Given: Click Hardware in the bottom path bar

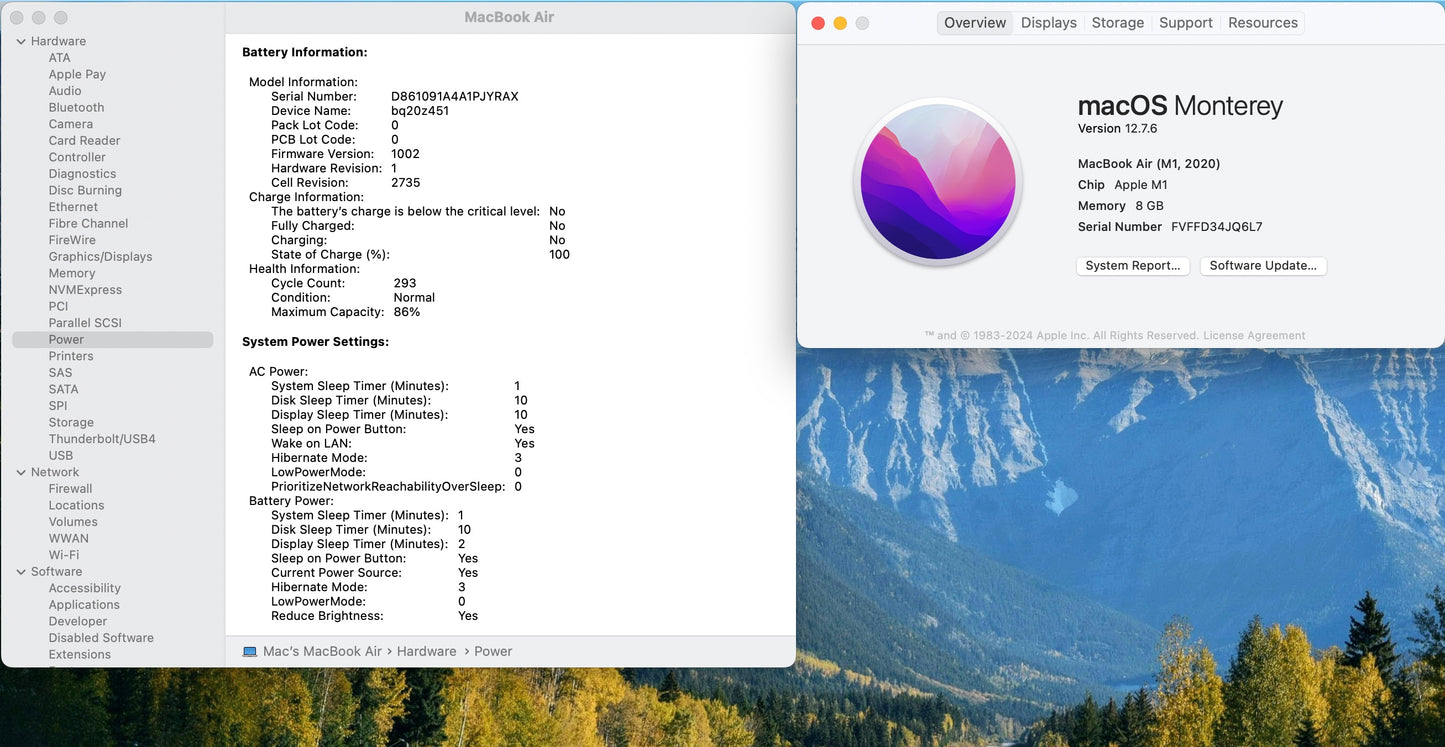Looking at the screenshot, I should tap(426, 651).
